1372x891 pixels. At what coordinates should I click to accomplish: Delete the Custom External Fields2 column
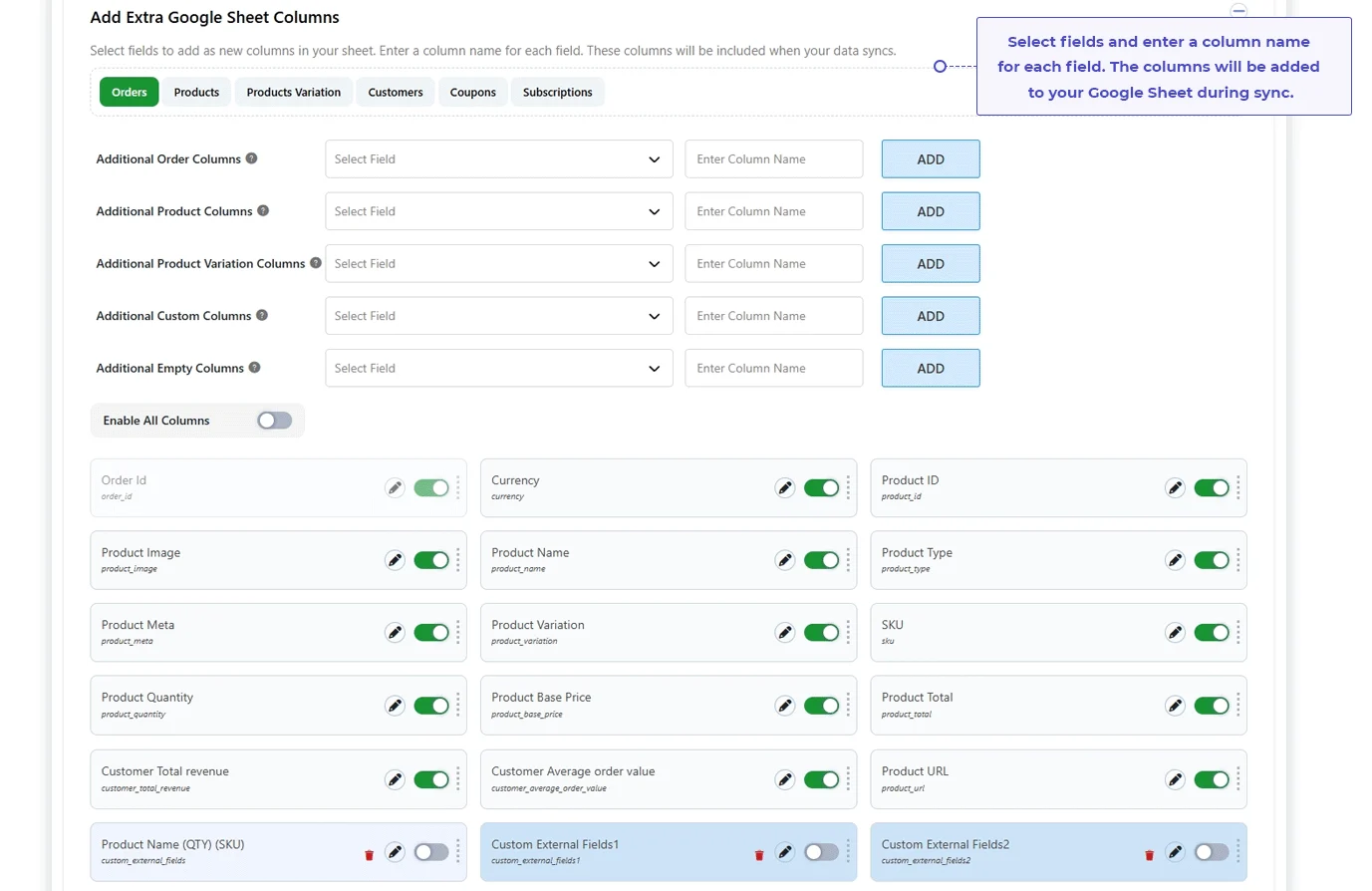(1149, 855)
